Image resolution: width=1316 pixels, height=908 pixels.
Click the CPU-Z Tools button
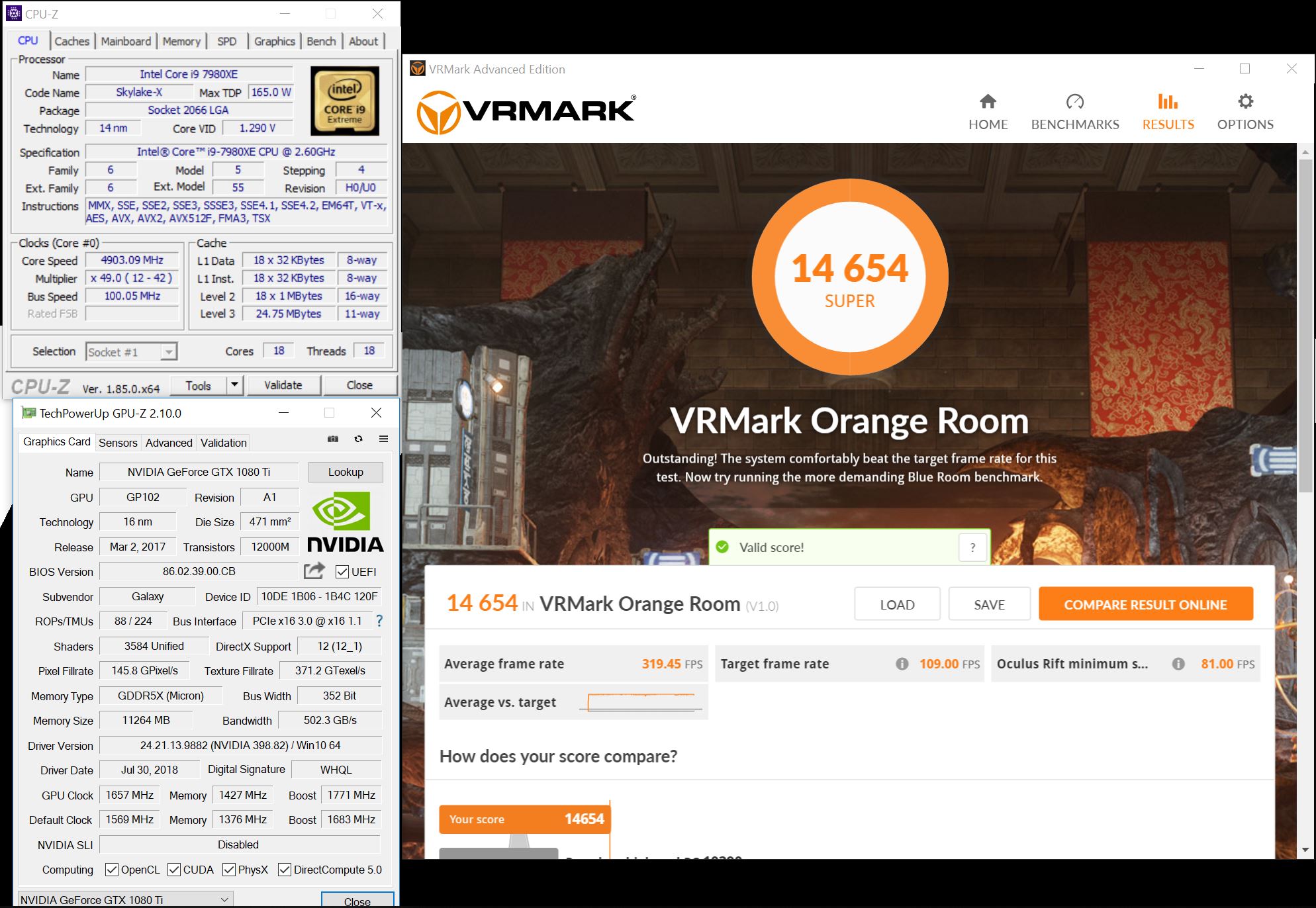(198, 385)
